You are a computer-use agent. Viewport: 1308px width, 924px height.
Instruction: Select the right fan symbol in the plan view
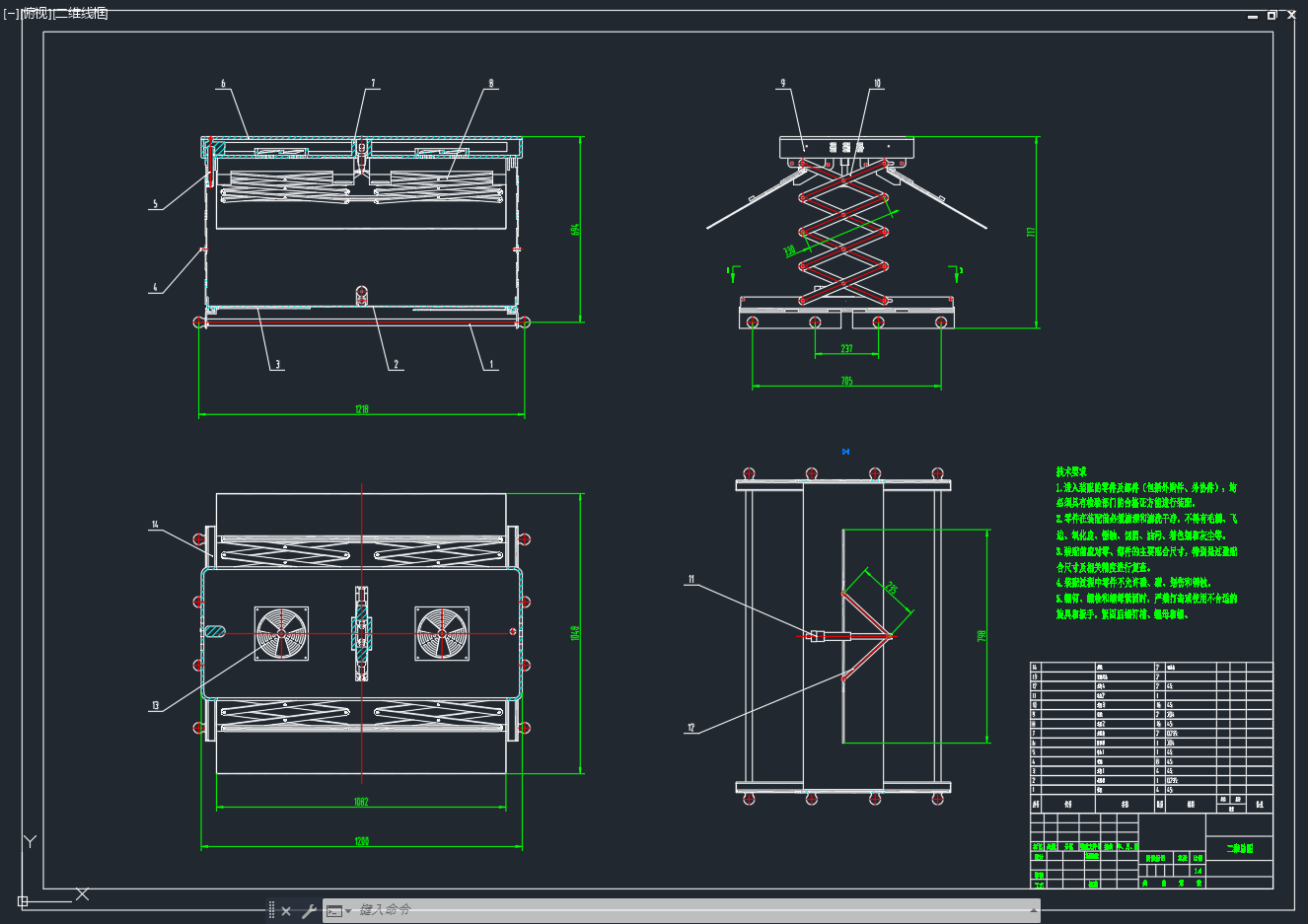(442, 633)
